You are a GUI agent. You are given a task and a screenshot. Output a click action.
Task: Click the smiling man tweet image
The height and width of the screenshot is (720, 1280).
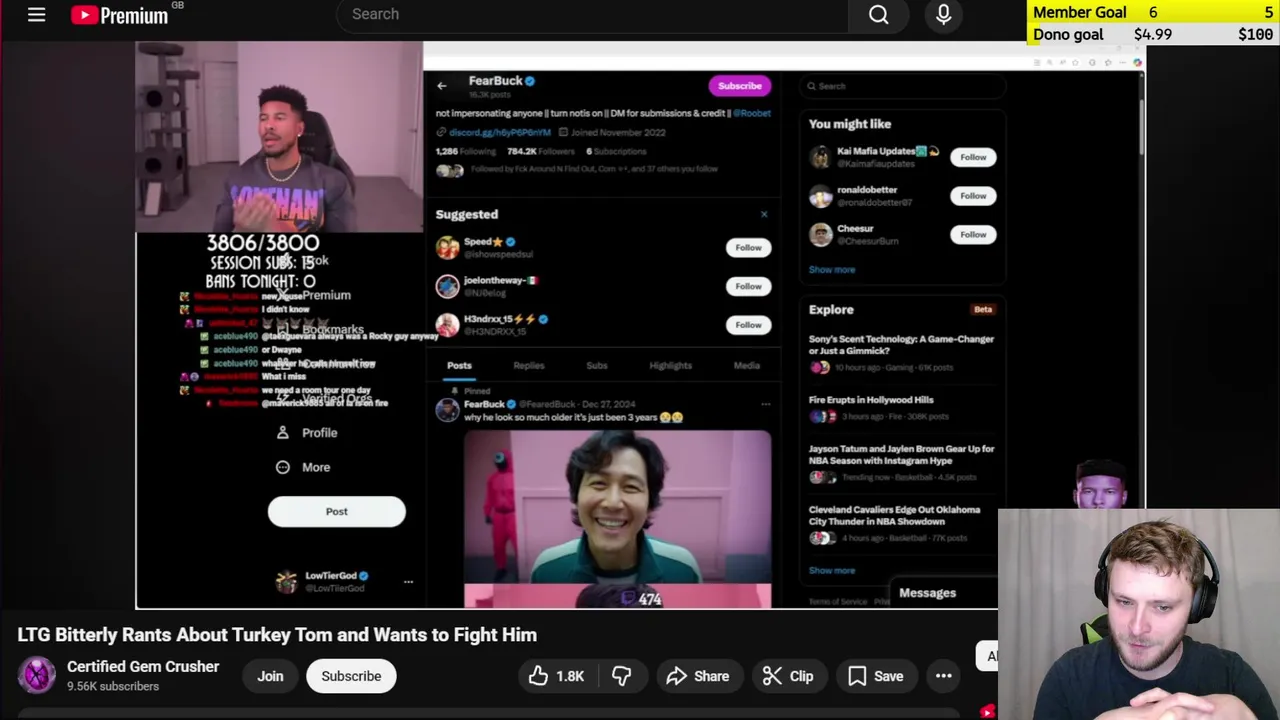click(x=617, y=519)
